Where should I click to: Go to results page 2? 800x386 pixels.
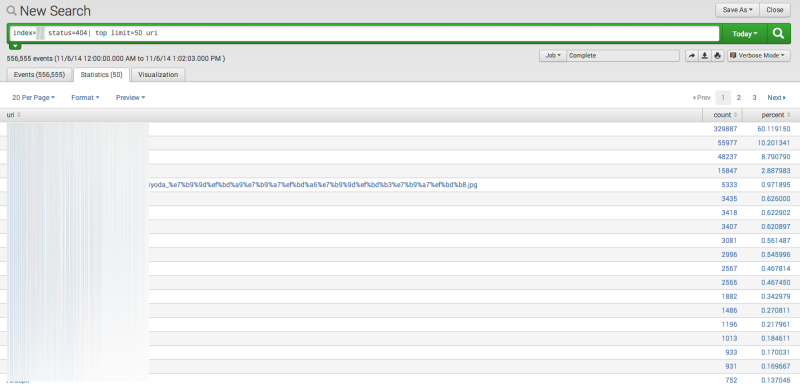[739, 97]
